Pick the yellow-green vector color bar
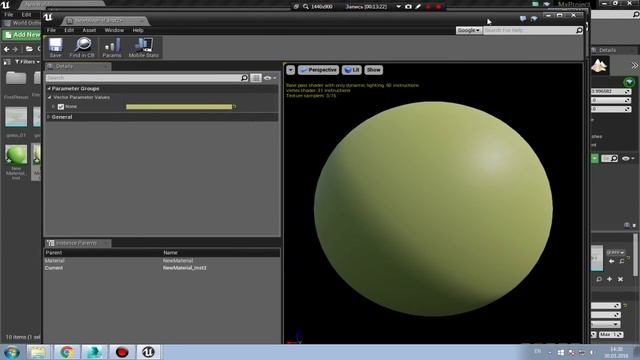Image resolution: width=640 pixels, height=360 pixels. (179, 107)
